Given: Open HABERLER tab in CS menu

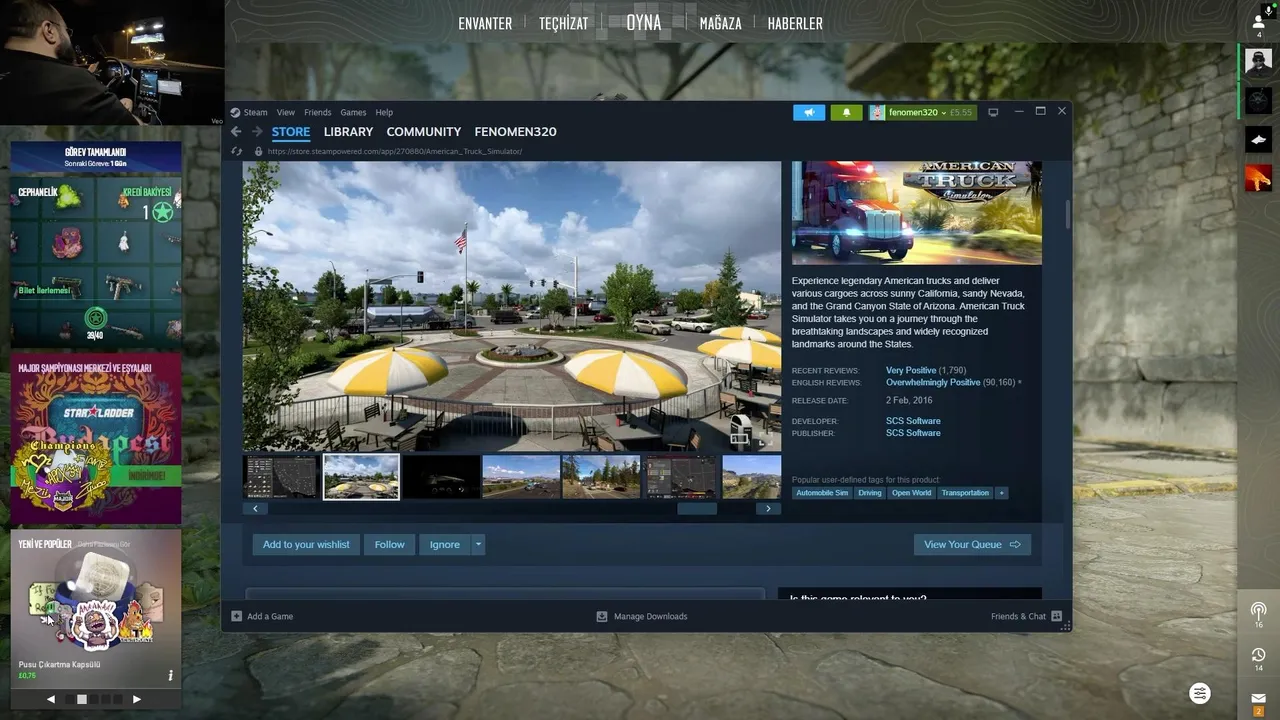Looking at the screenshot, I should pyautogui.click(x=795, y=23).
